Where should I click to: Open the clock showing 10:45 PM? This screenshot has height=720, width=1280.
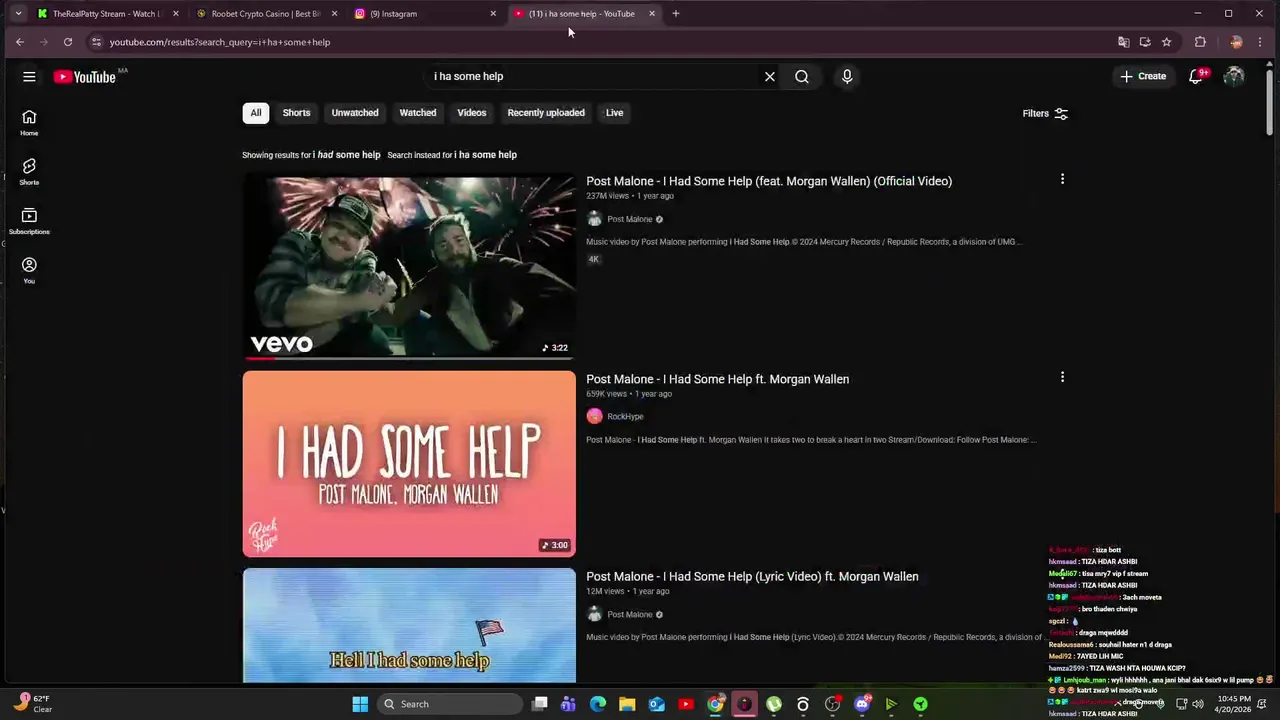pos(1235,704)
